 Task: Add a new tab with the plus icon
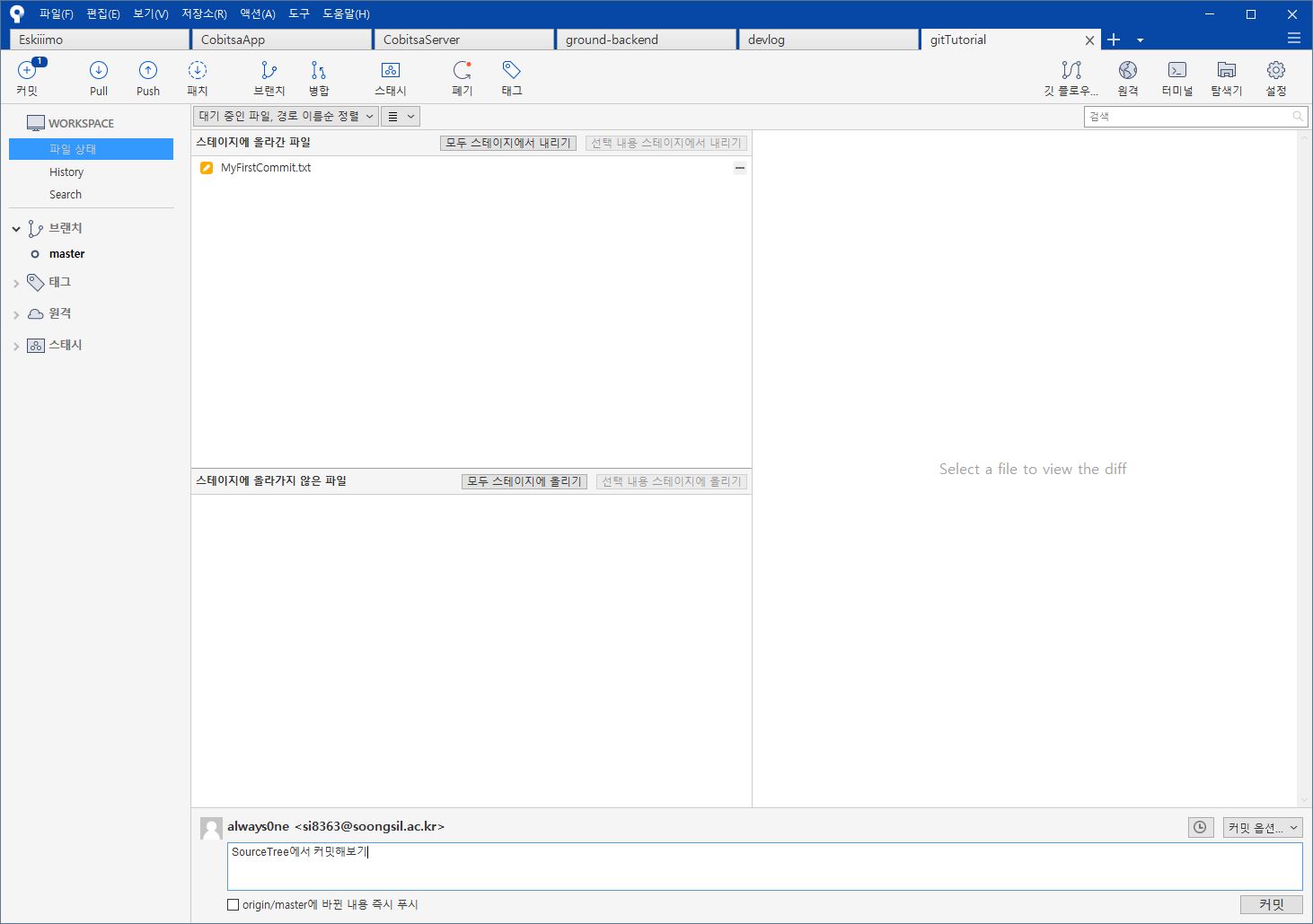(x=1114, y=40)
